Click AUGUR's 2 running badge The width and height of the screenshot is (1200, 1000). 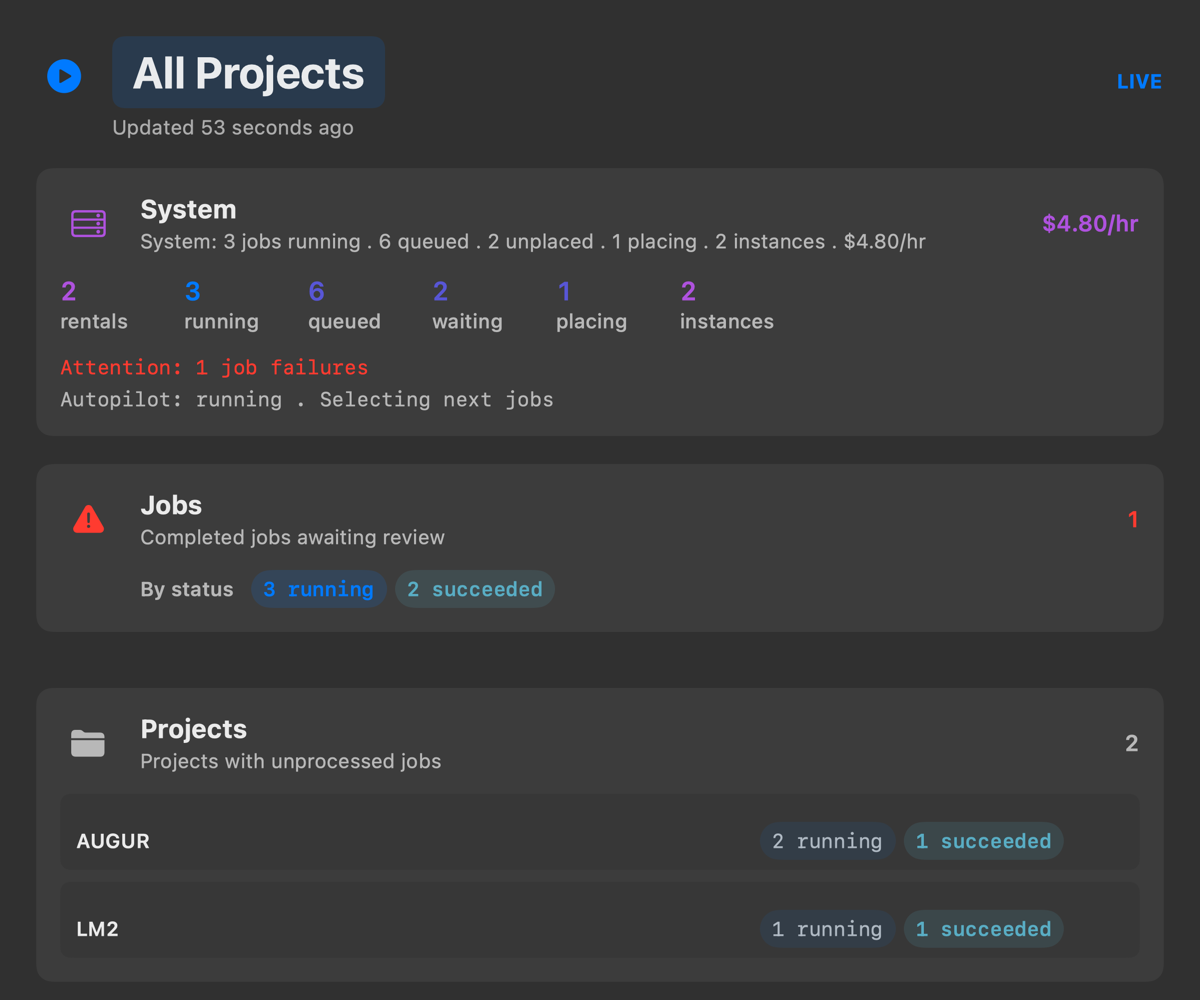[x=827, y=841]
